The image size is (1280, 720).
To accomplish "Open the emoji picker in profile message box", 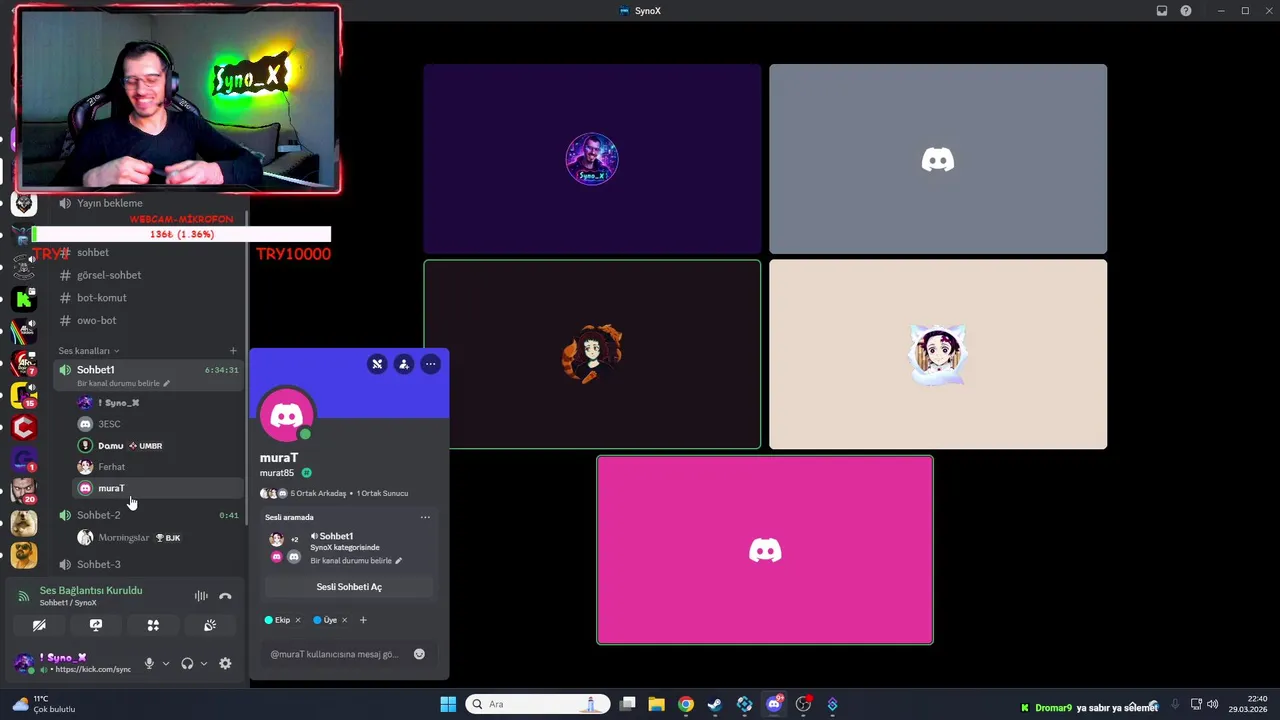I will (x=419, y=654).
